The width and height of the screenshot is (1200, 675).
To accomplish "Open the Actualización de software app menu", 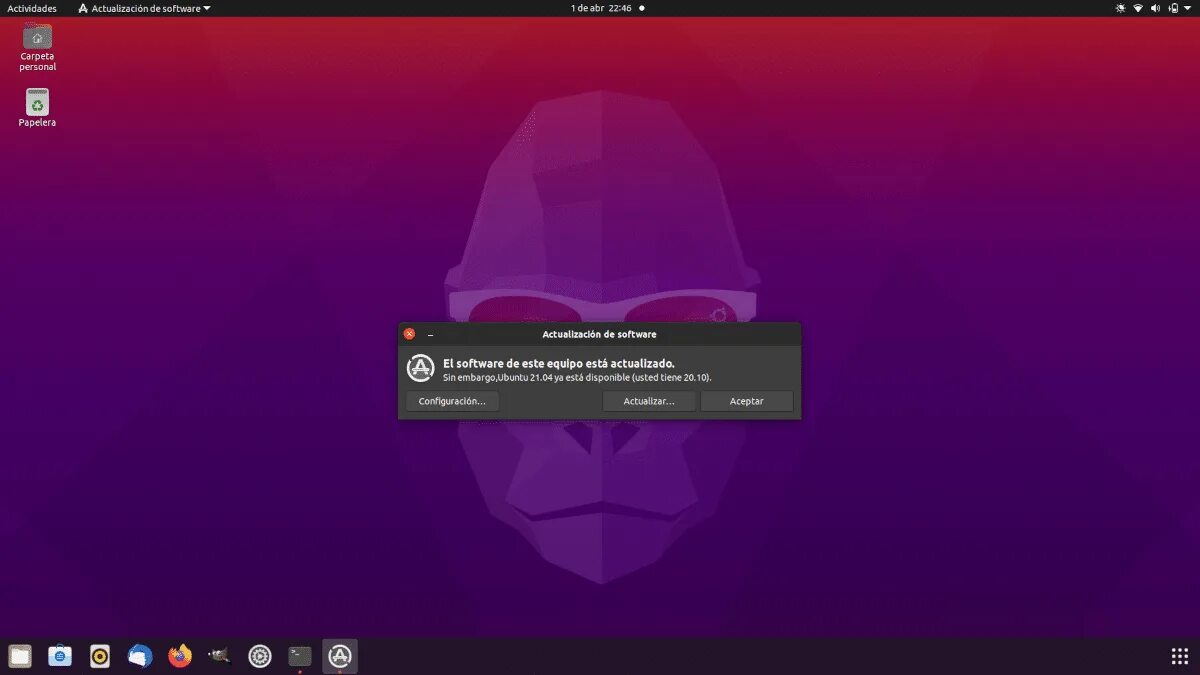I will pyautogui.click(x=146, y=8).
